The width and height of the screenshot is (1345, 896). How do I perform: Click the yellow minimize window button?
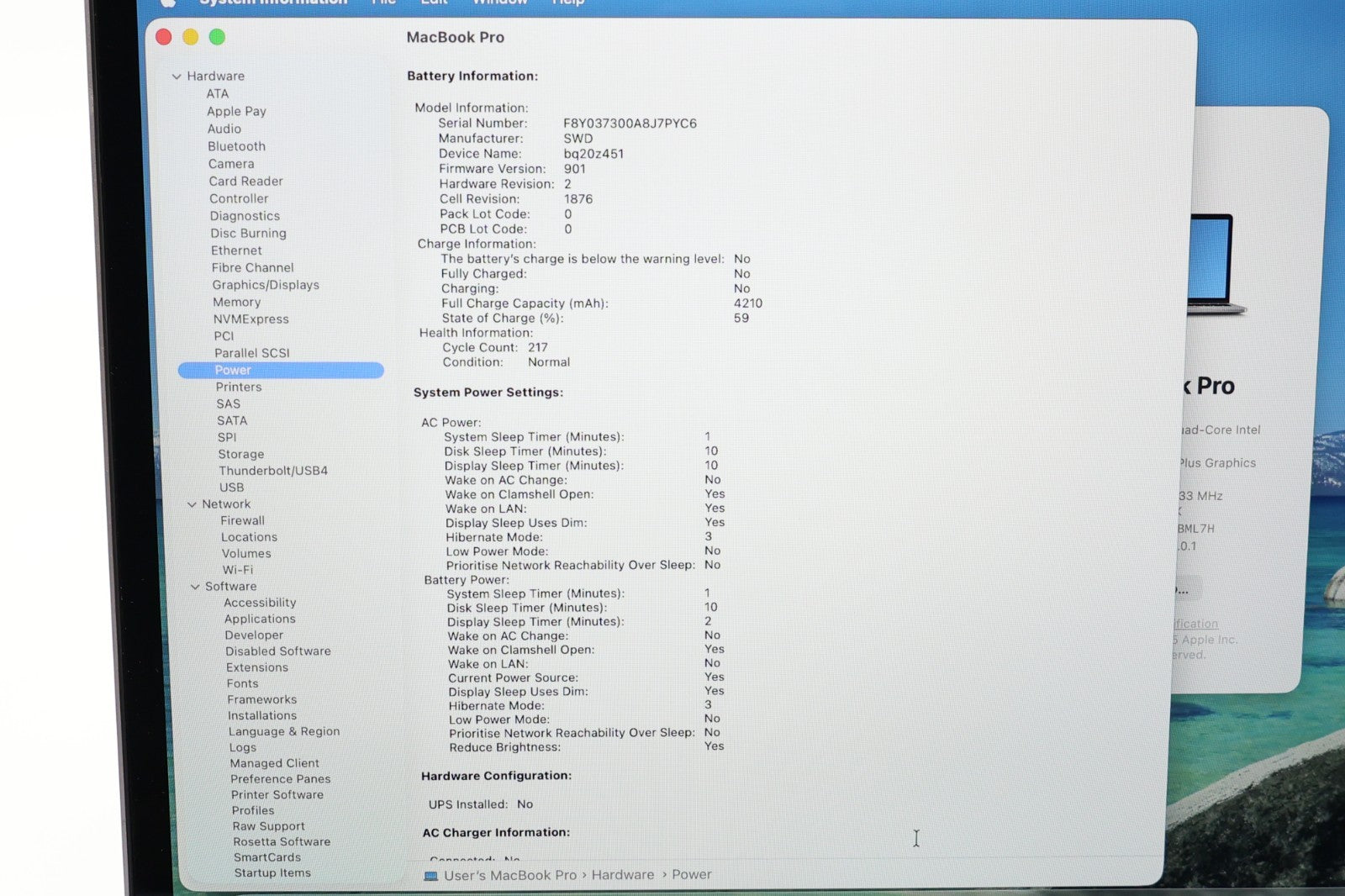(190, 37)
